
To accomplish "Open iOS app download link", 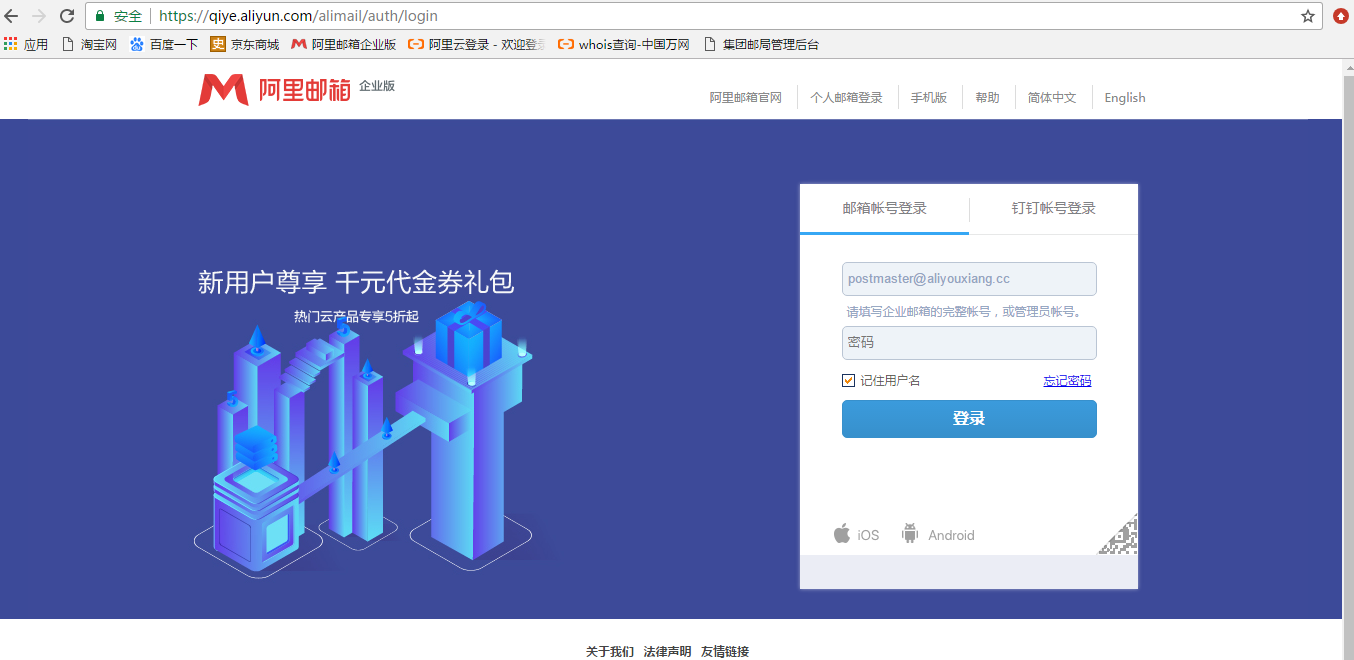I will 856,534.
